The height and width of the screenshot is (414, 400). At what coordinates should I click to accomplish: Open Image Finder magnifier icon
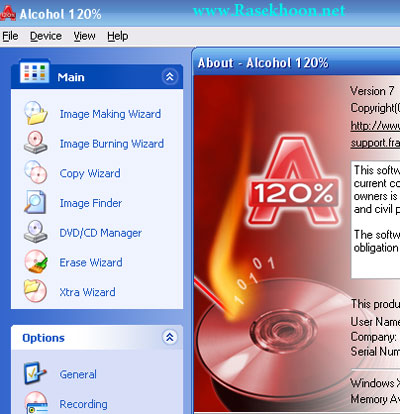click(35, 202)
